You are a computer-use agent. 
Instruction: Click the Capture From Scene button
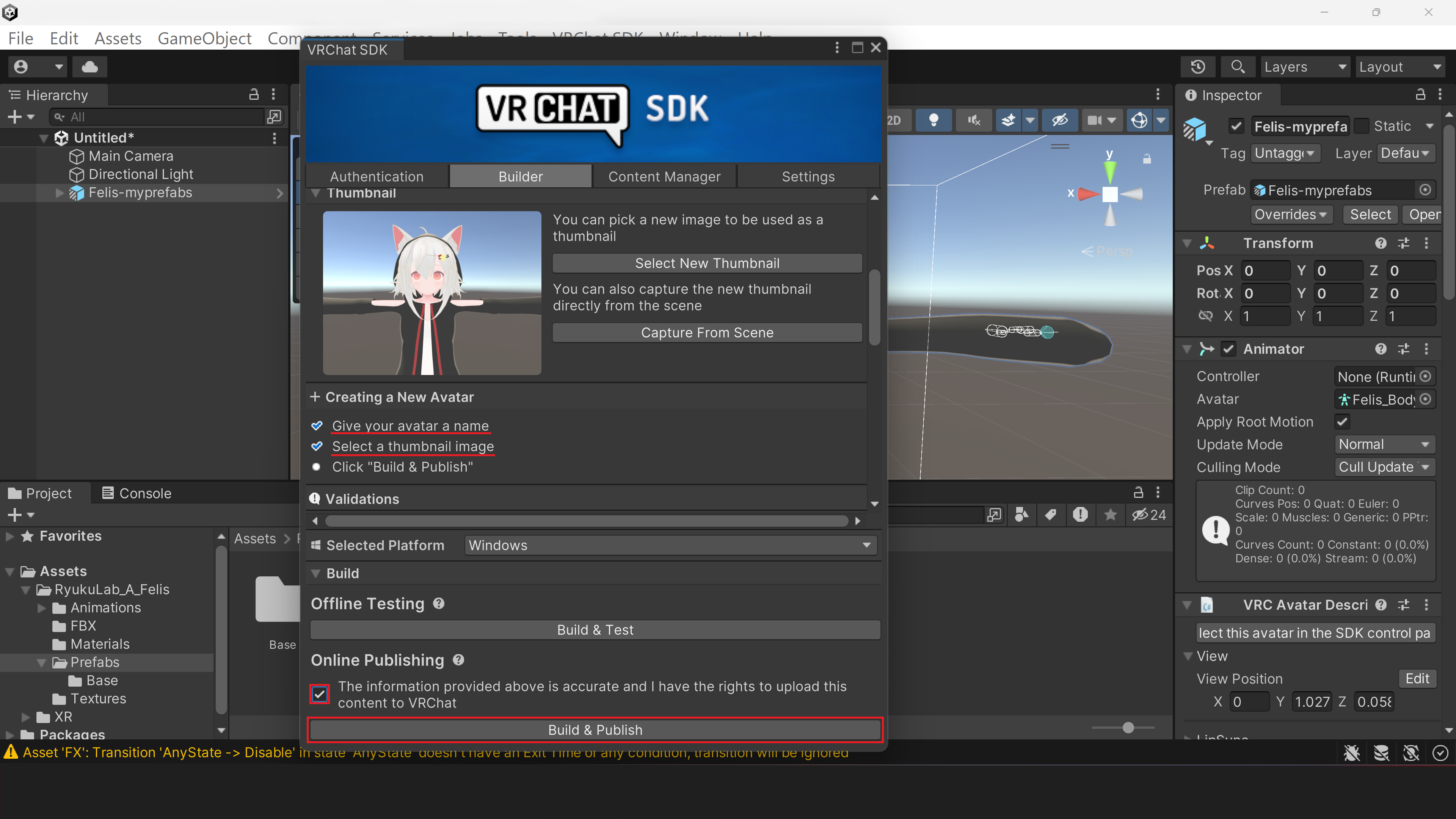(x=707, y=333)
